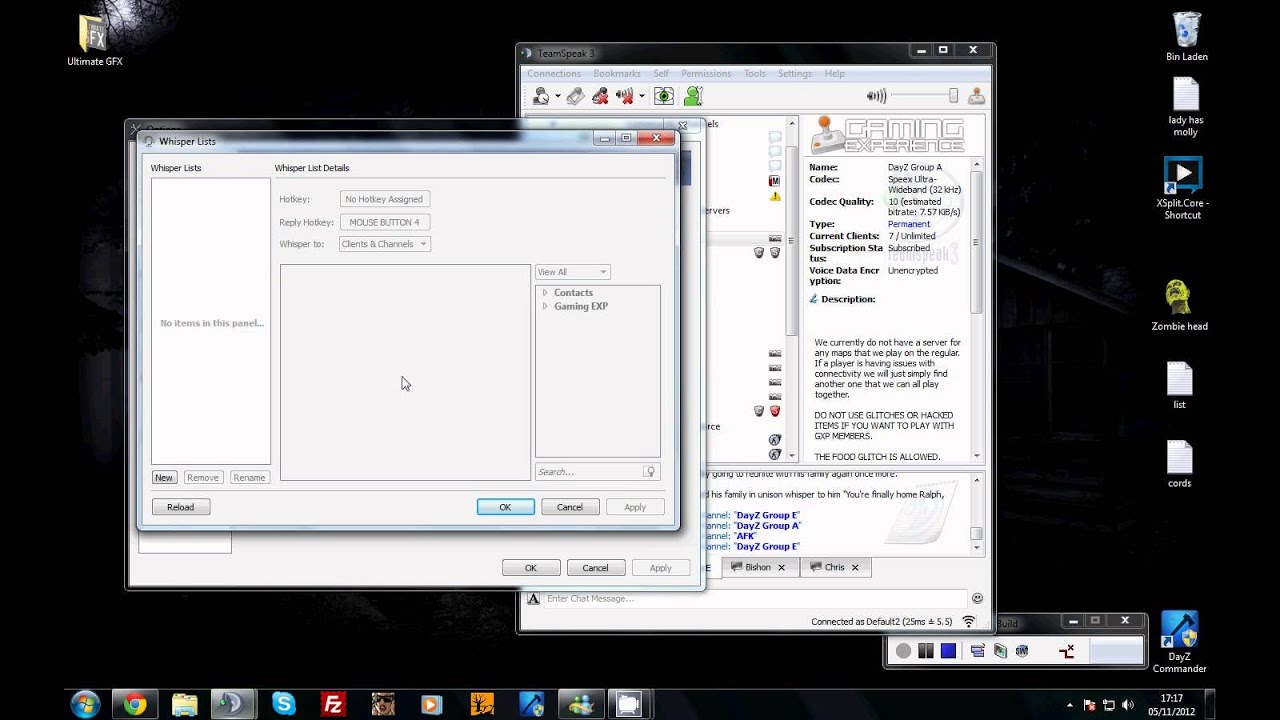
Task: Open Ultimate GFX desktop folder
Action: pyautogui.click(x=94, y=40)
